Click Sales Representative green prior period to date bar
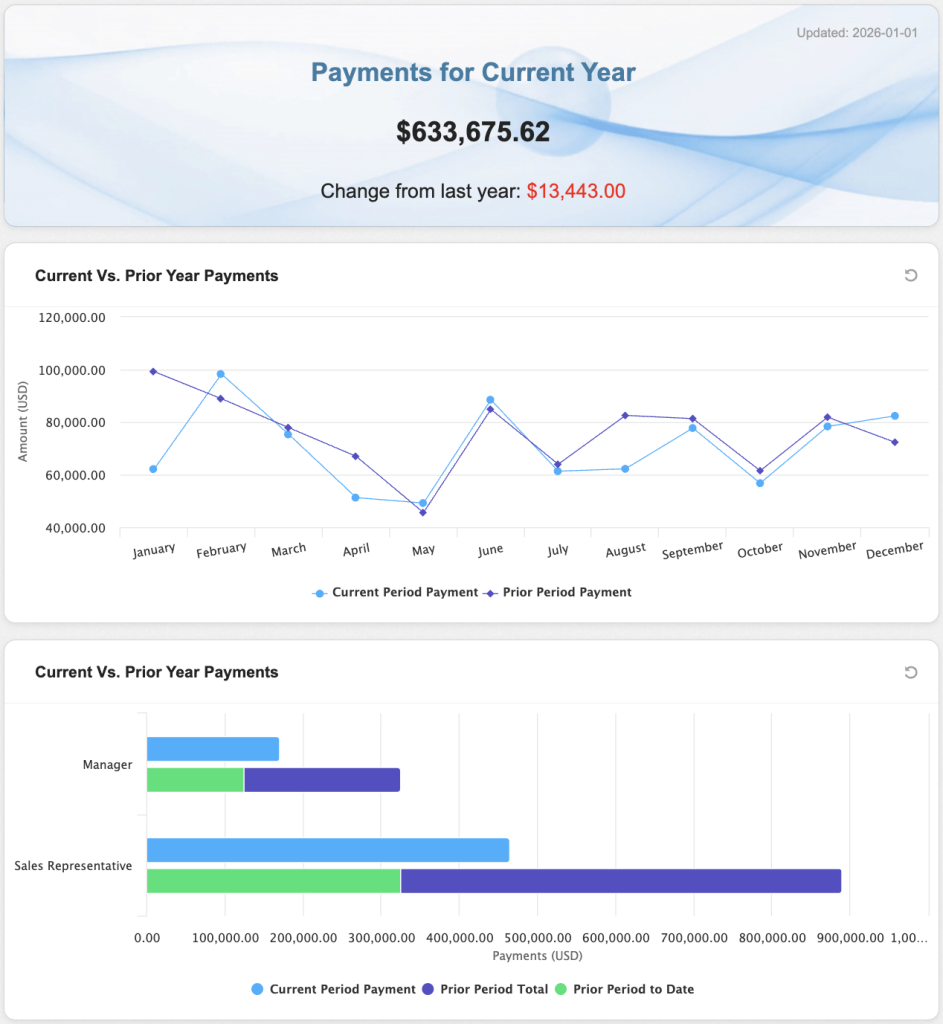 pos(273,881)
